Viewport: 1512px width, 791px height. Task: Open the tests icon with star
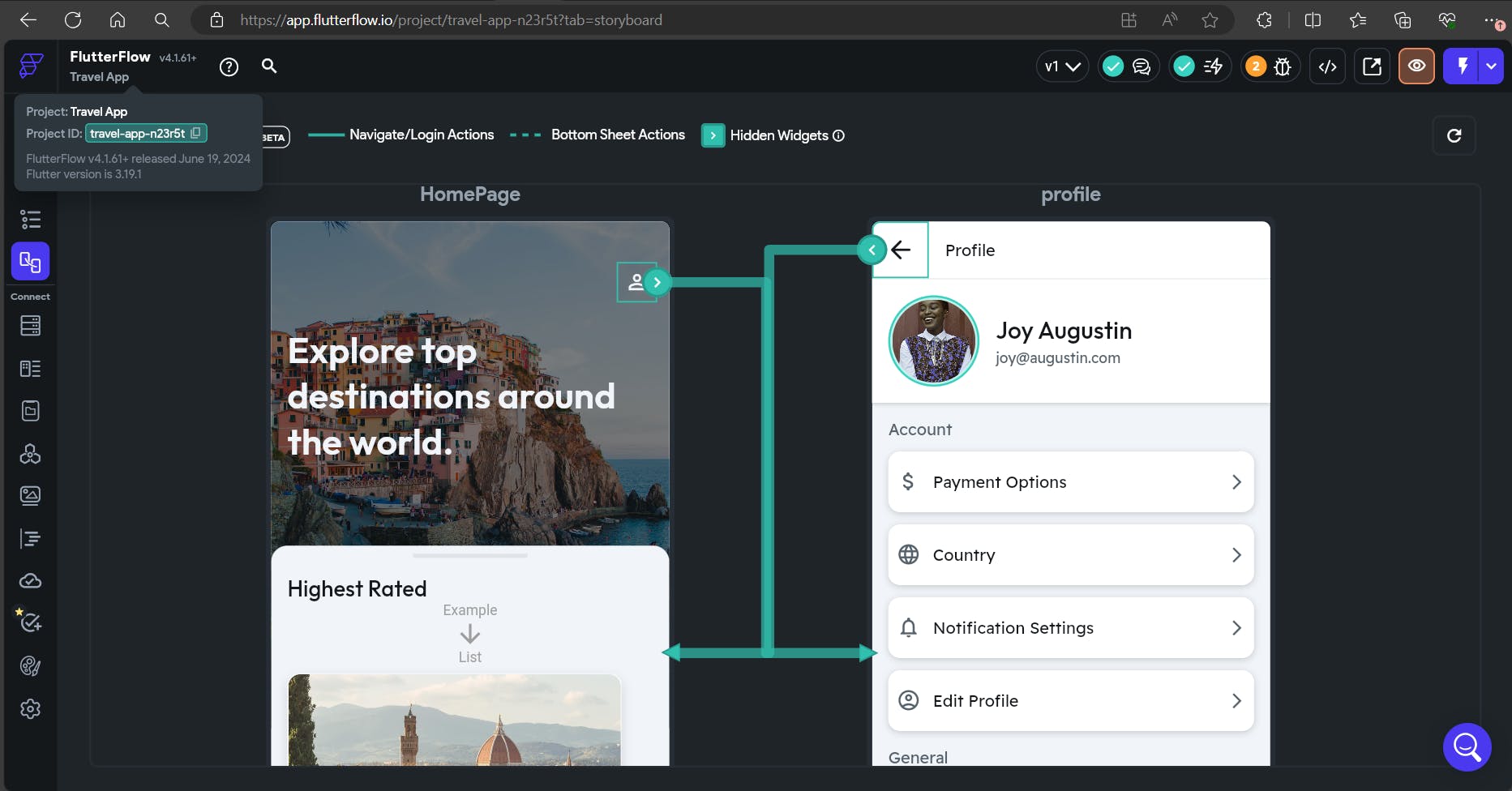click(x=30, y=622)
